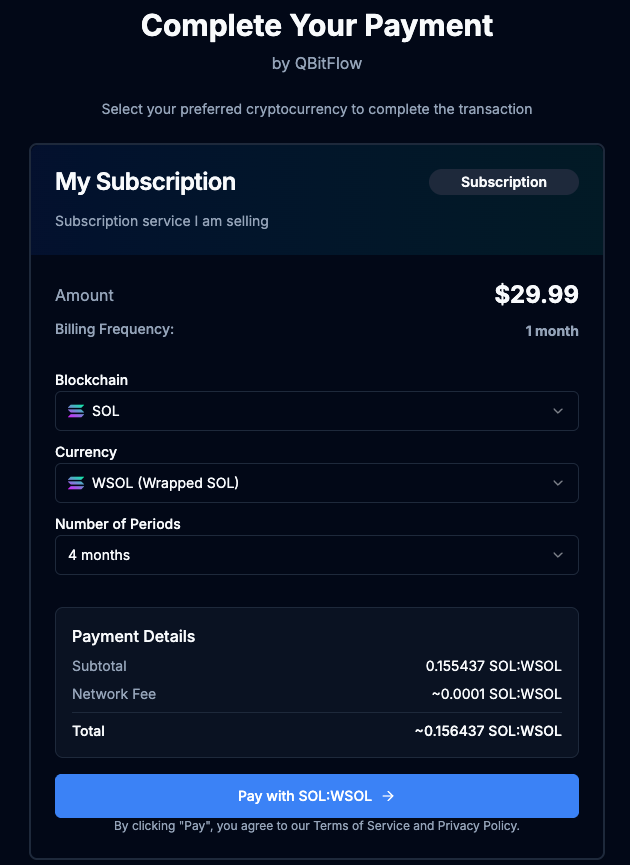630x865 pixels.
Task: Select the Total row in Payment Details
Action: (316, 731)
